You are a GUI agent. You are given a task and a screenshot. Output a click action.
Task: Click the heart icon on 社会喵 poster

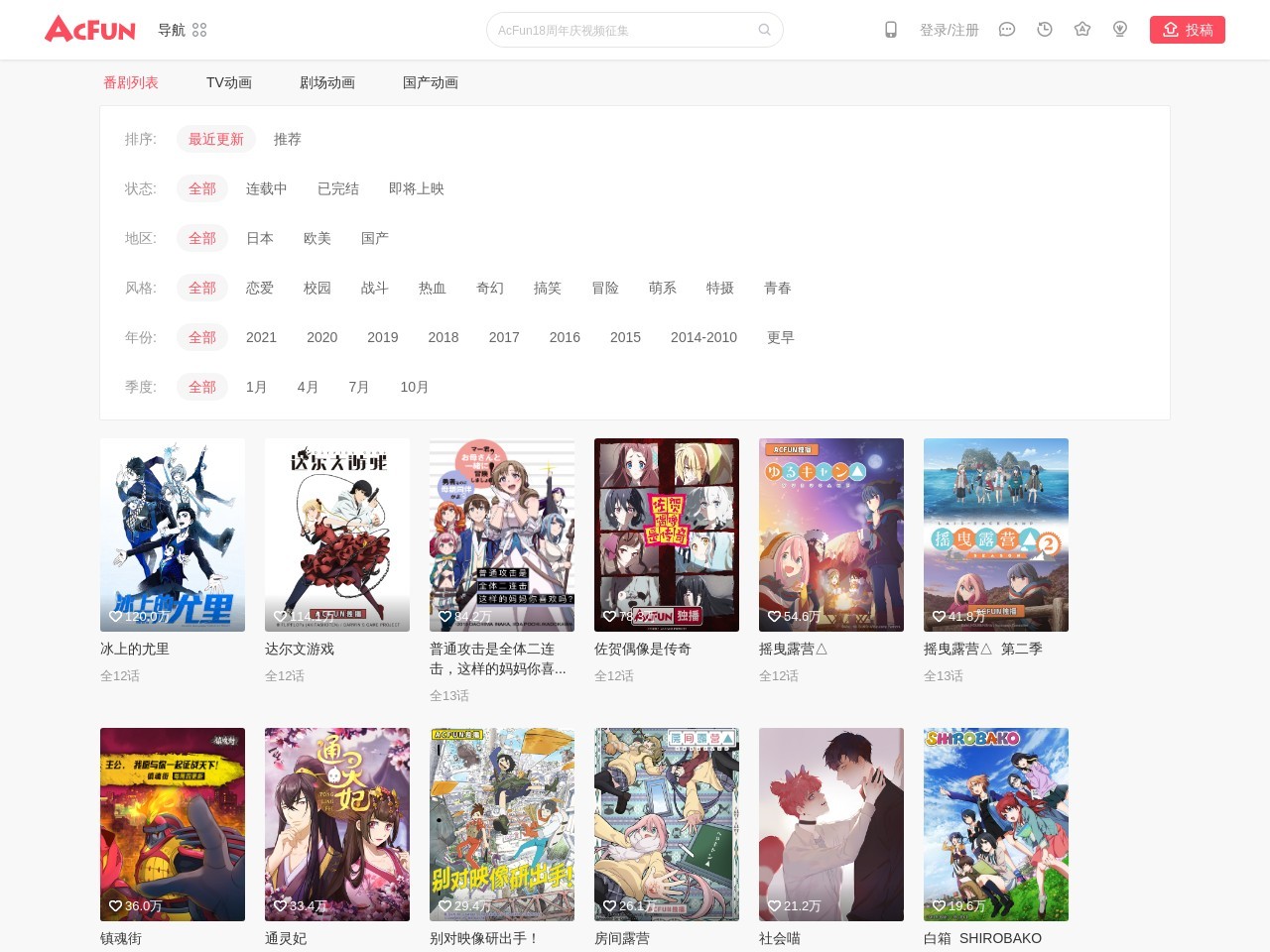tap(774, 905)
